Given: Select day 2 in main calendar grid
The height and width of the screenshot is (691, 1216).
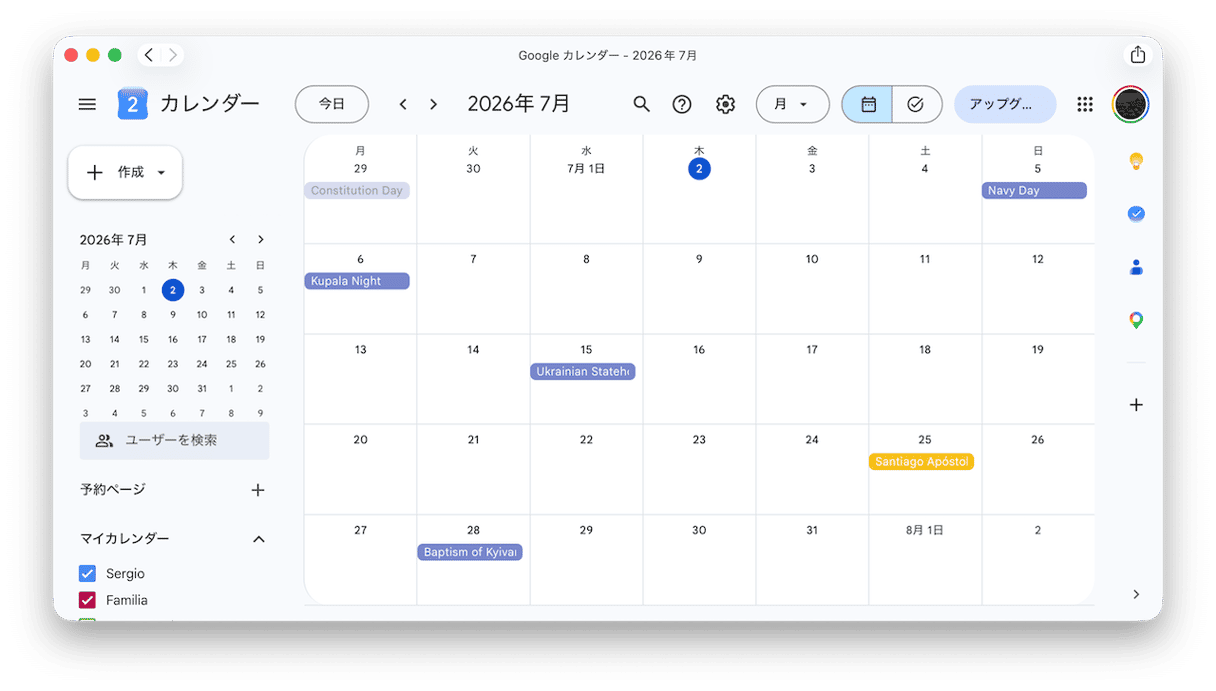Looking at the screenshot, I should point(699,169).
